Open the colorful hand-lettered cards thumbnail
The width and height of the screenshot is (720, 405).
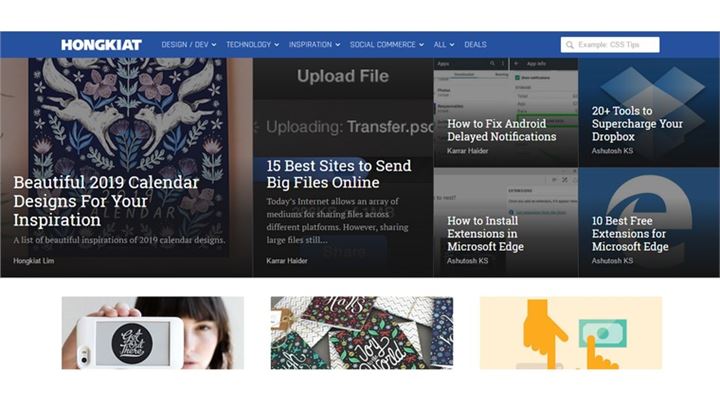[361, 333]
